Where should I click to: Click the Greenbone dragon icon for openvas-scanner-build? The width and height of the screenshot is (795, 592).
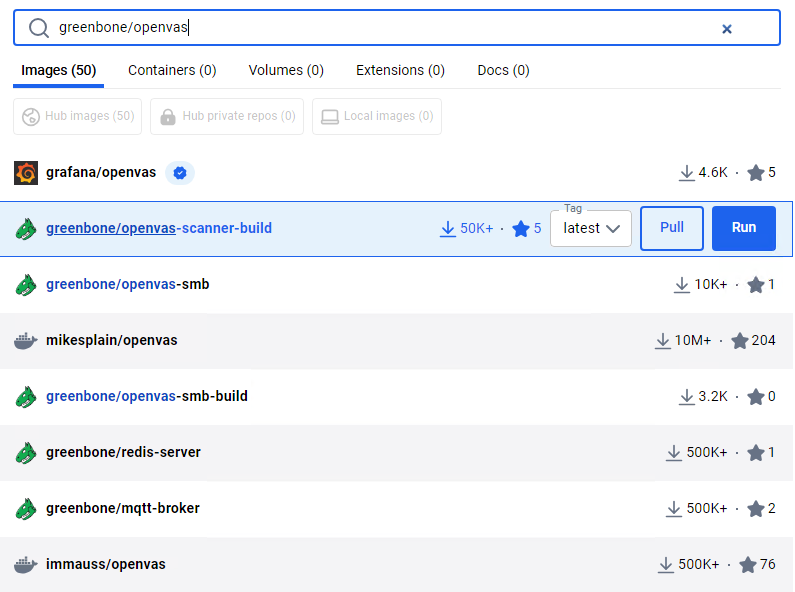click(26, 229)
